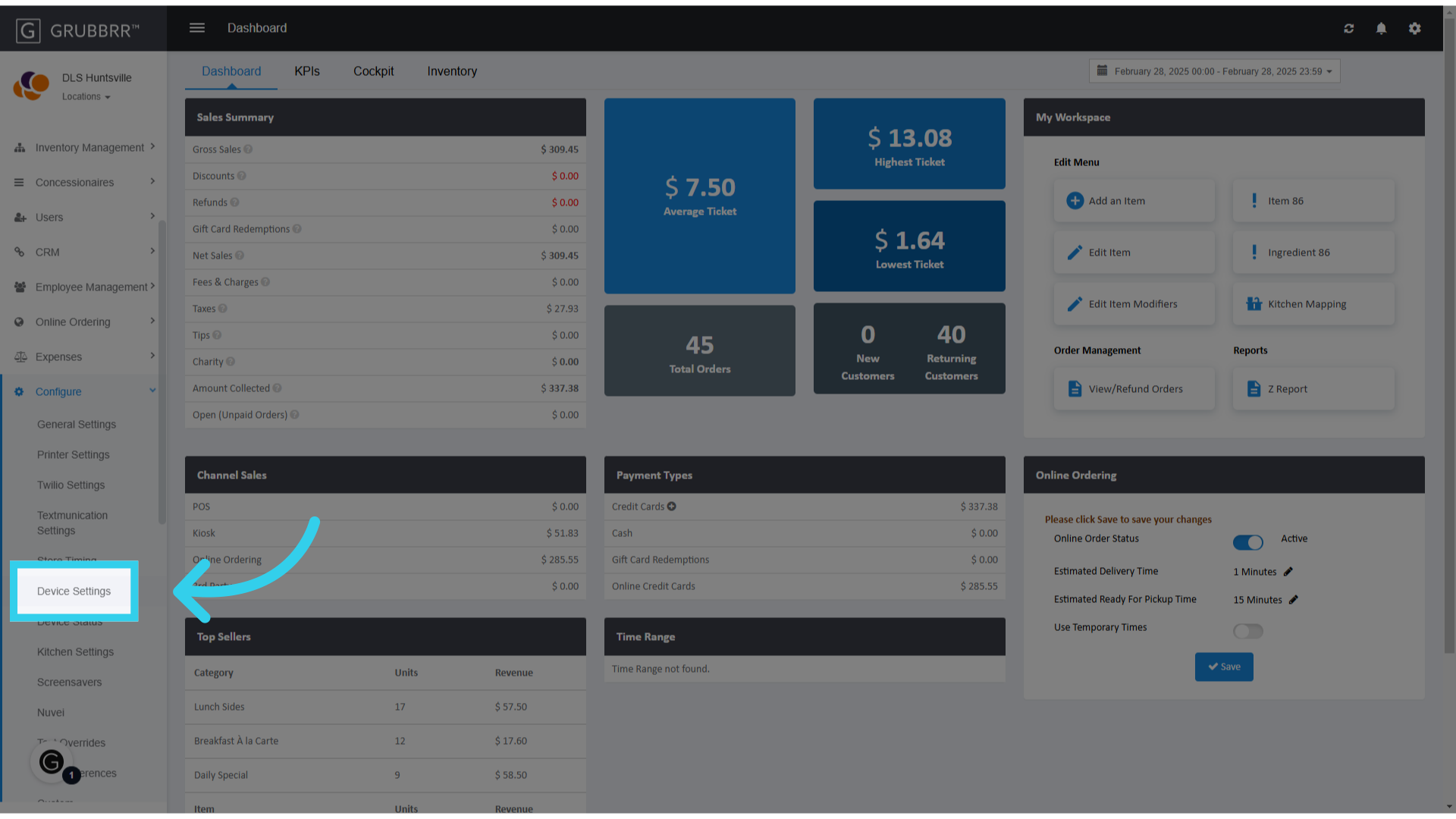Click the Tips help icon

click(x=217, y=335)
